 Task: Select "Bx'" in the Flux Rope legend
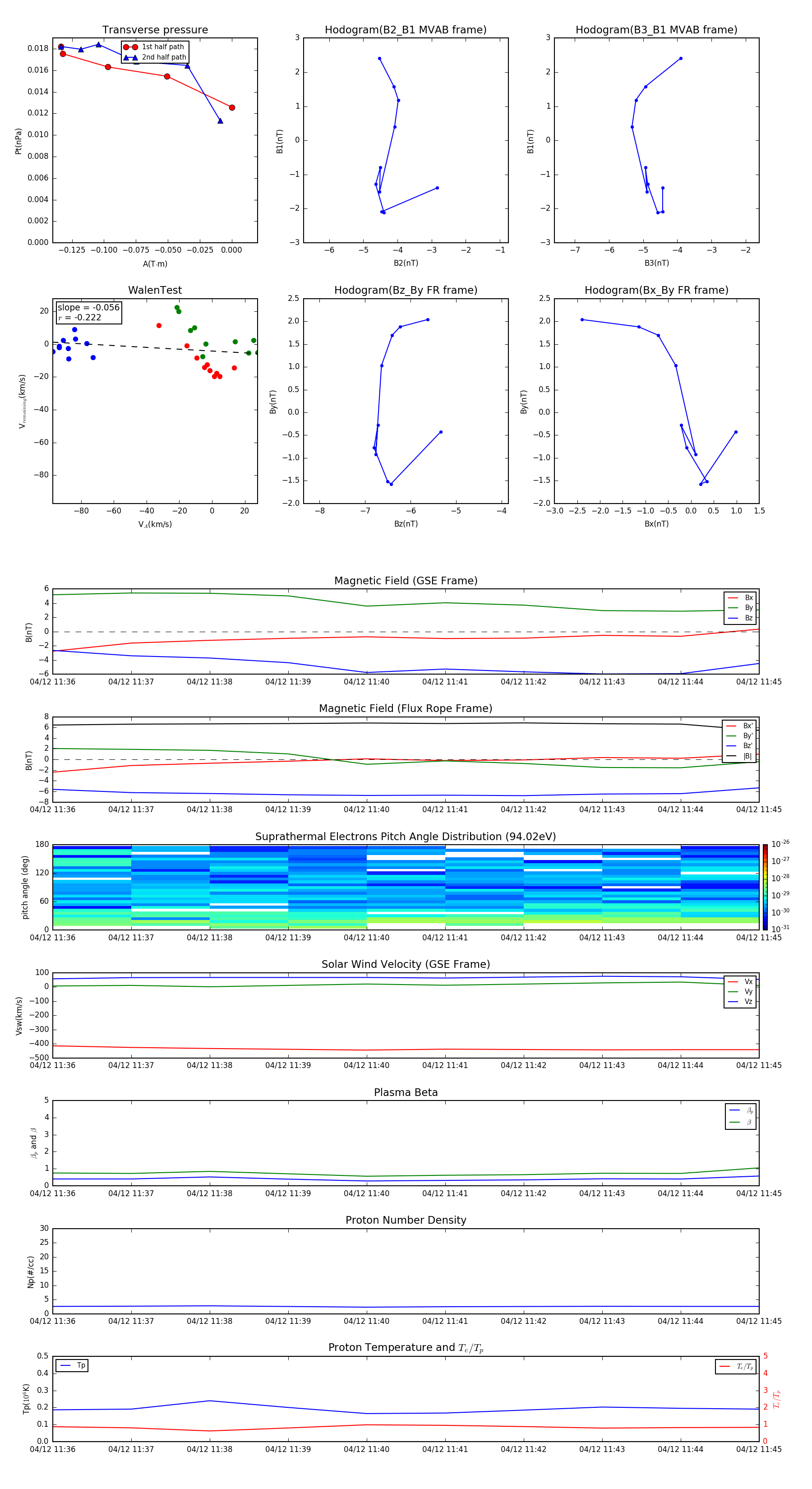point(740,726)
